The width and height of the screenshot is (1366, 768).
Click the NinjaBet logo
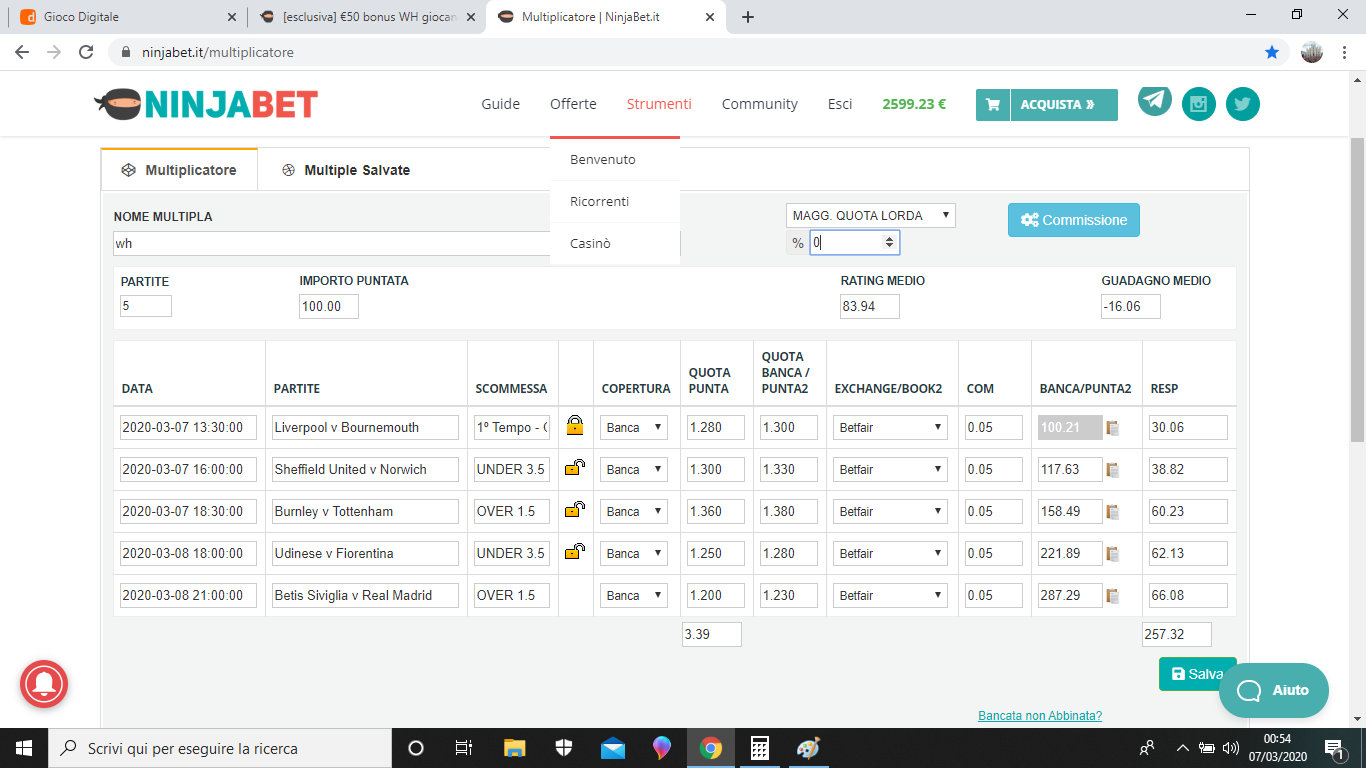pos(206,103)
